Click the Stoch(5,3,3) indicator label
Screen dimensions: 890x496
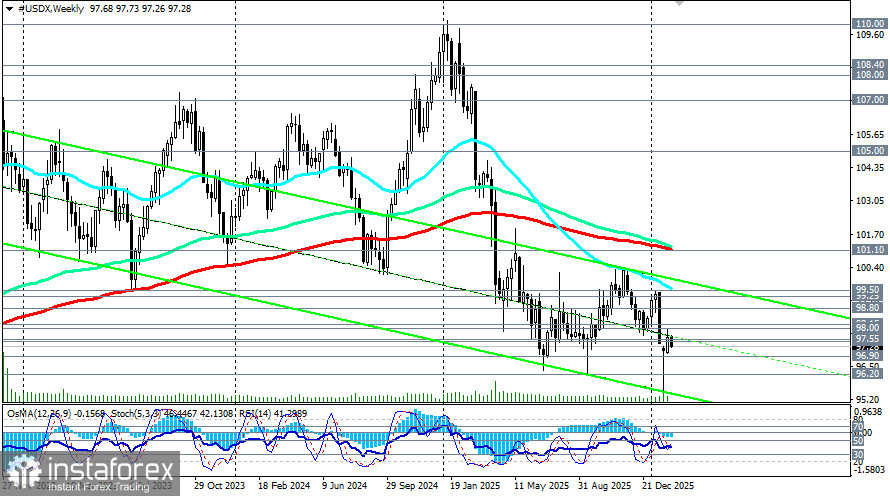tap(136, 414)
